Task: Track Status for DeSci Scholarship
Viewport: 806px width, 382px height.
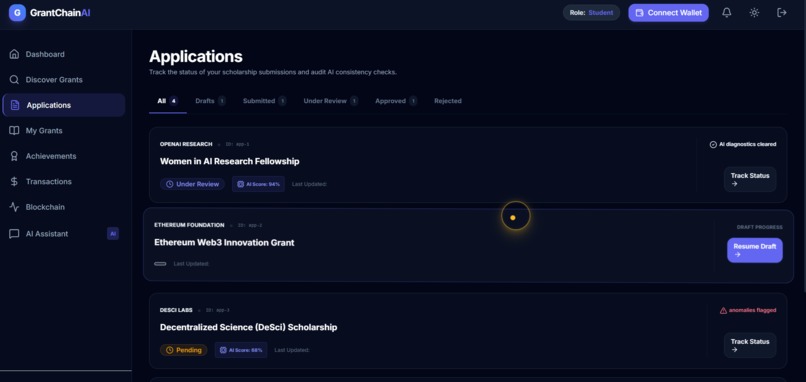Action: pos(750,345)
